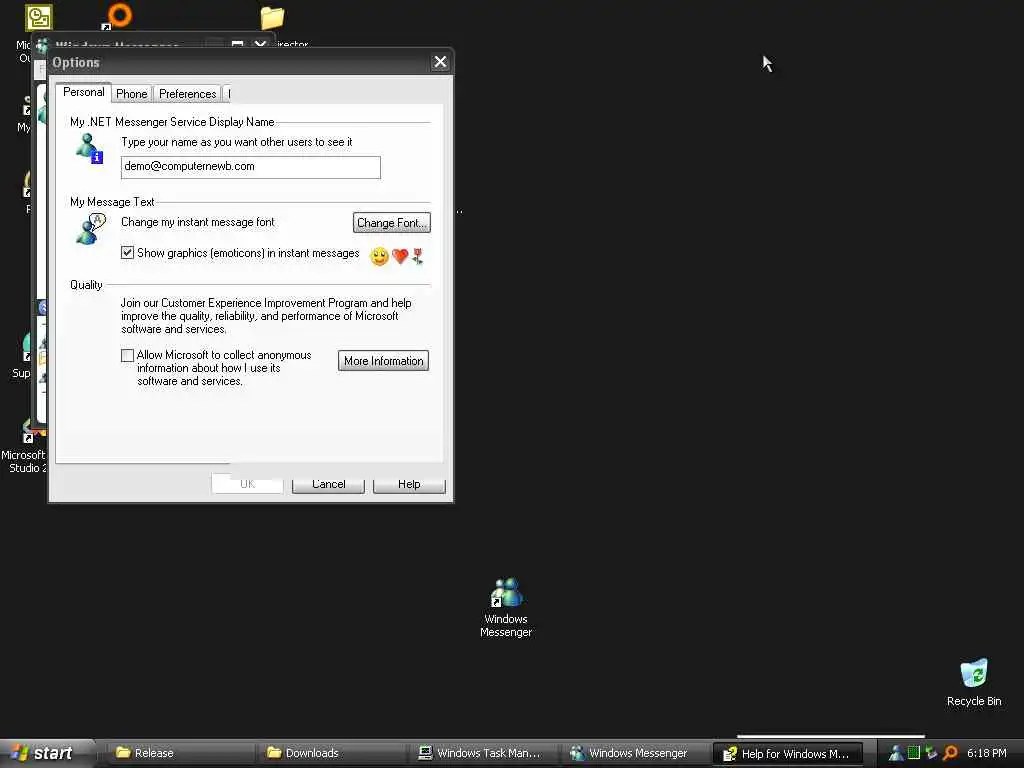This screenshot has width=1024, height=768.
Task: Select the orange ring desktop shortcut icon
Action: pos(119,15)
